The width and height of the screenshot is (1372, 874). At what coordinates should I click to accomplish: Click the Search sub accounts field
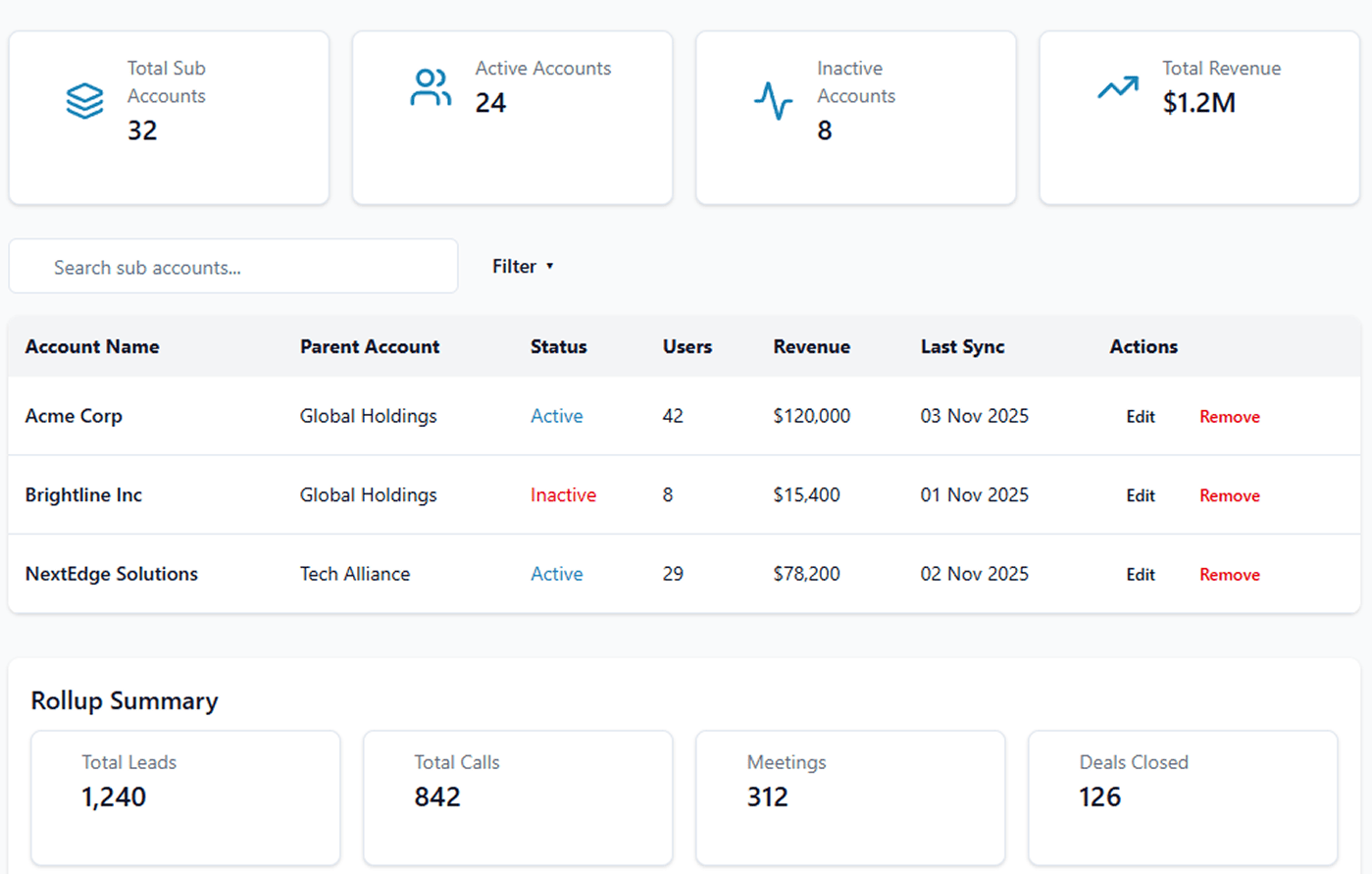click(233, 267)
